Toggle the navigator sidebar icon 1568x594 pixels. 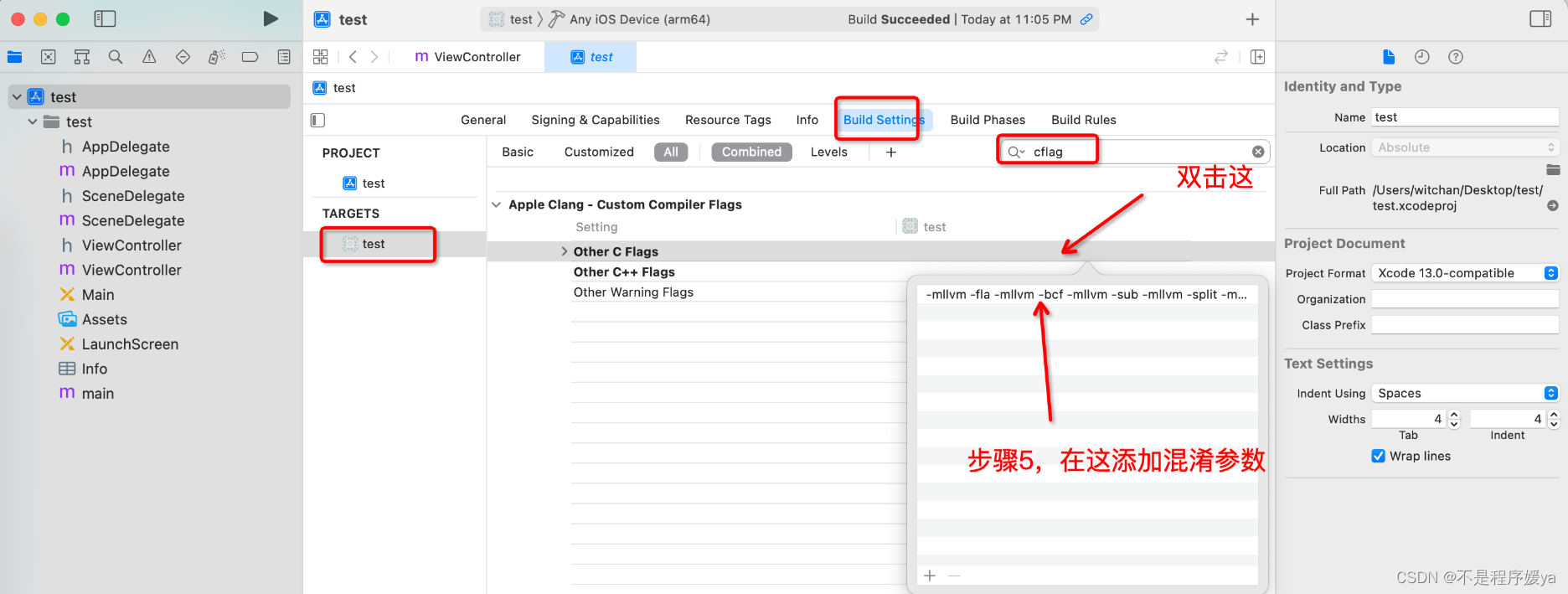click(x=105, y=18)
